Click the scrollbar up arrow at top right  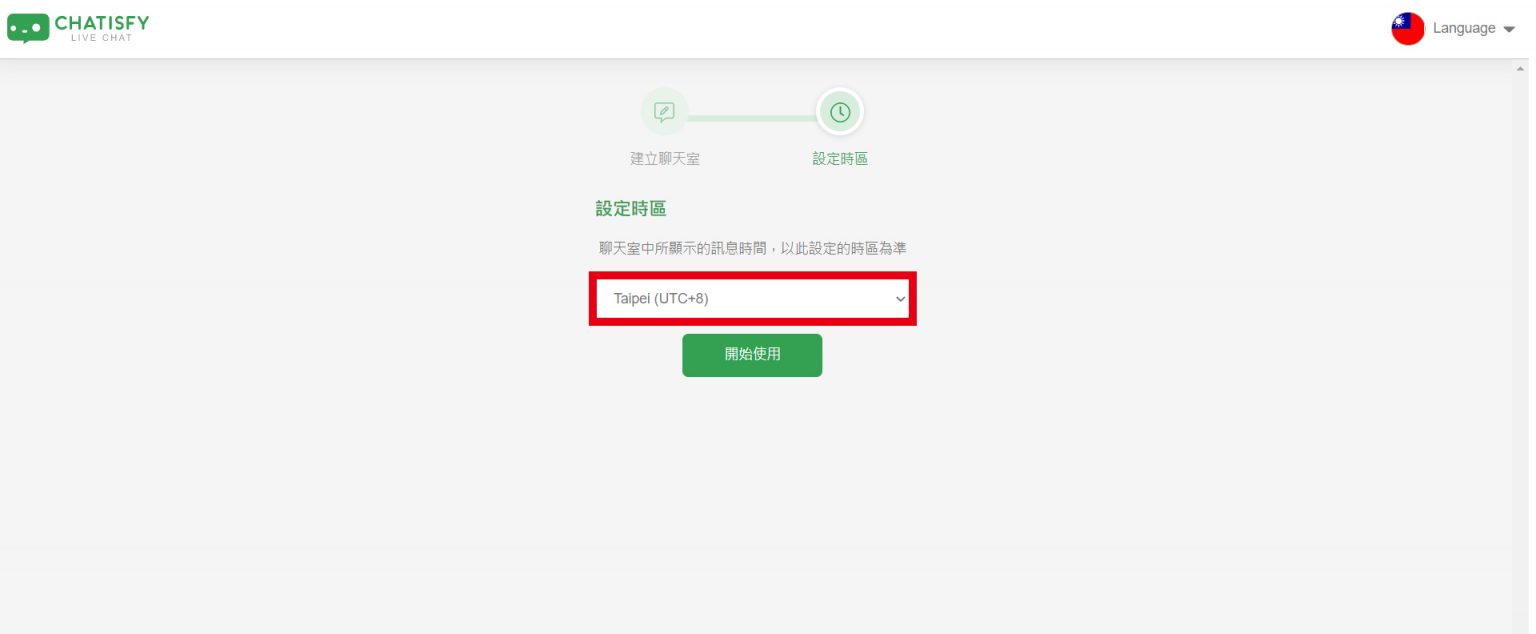pyautogui.click(x=1521, y=68)
